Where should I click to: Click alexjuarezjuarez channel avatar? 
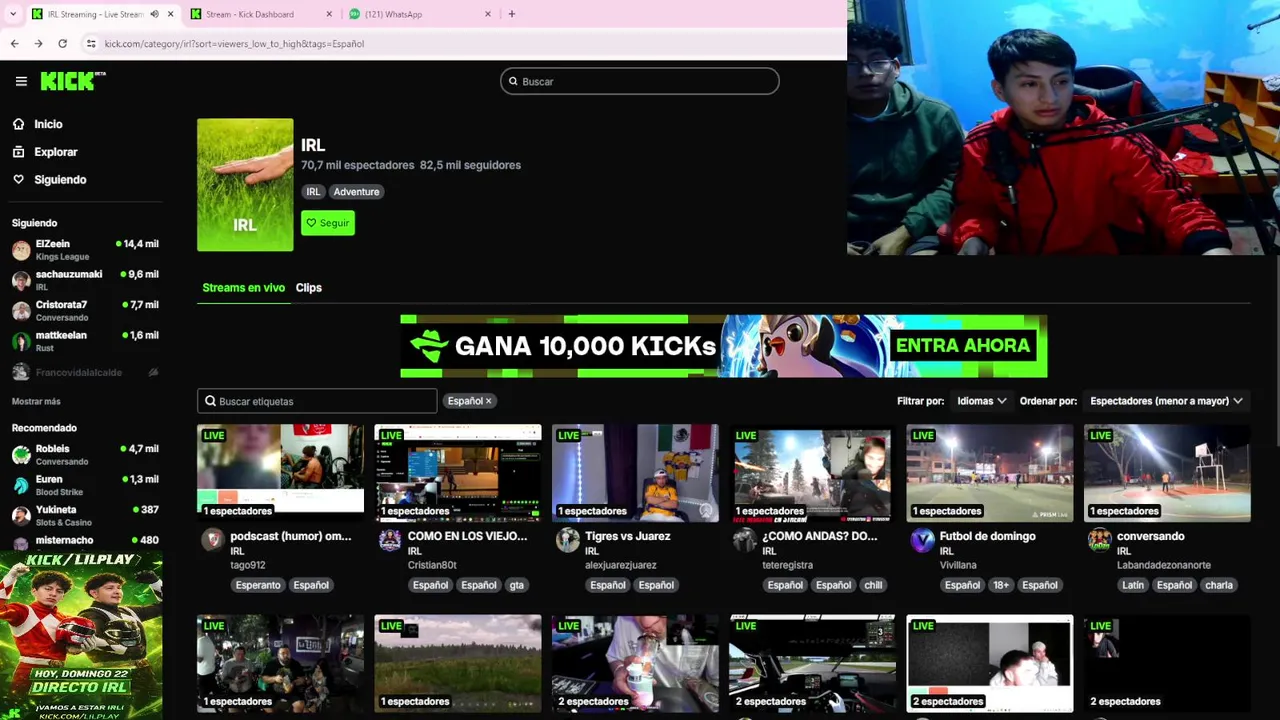point(567,540)
